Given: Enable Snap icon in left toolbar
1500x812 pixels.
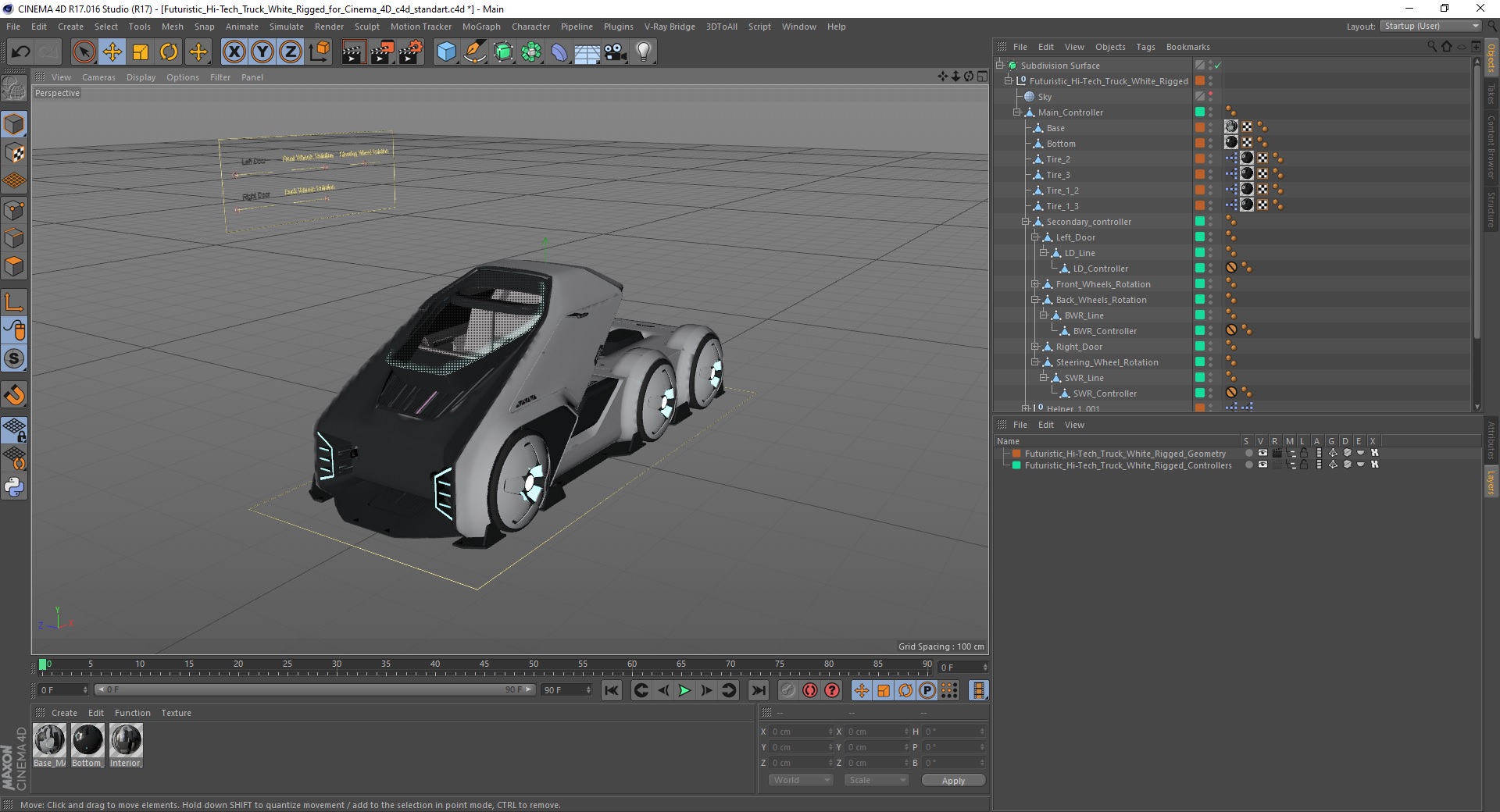Looking at the screenshot, I should point(14,395).
